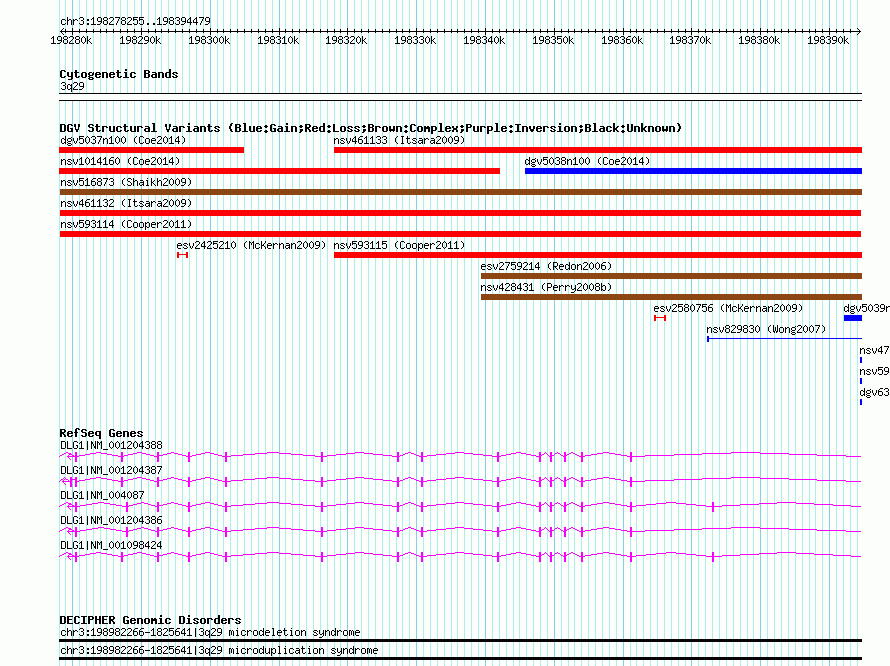This screenshot has height=666, width=890.
Task: Open the 3q29 microdeletion syndrome entry
Action: pyautogui.click(x=460, y=640)
